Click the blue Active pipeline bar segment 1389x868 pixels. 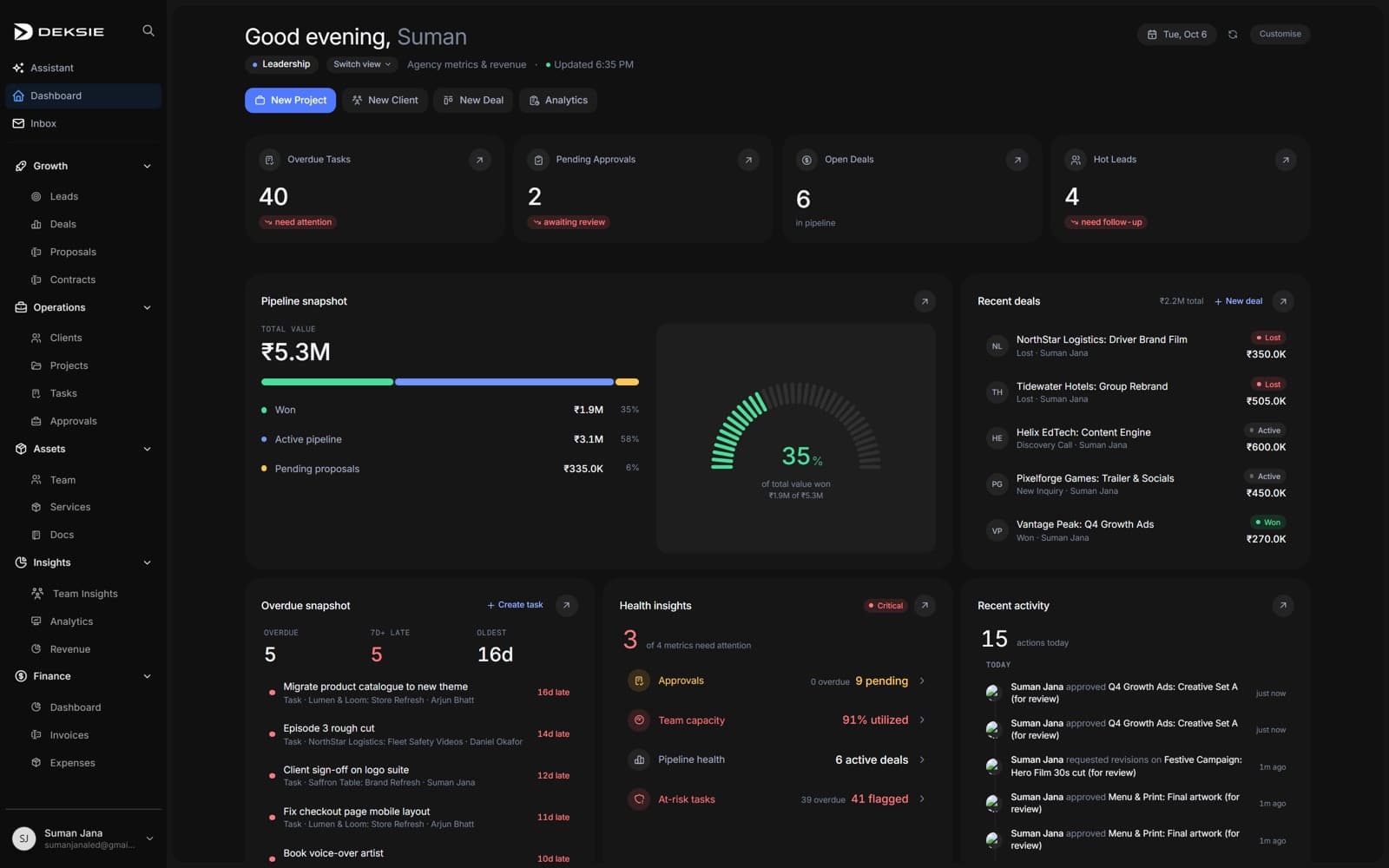click(x=504, y=382)
